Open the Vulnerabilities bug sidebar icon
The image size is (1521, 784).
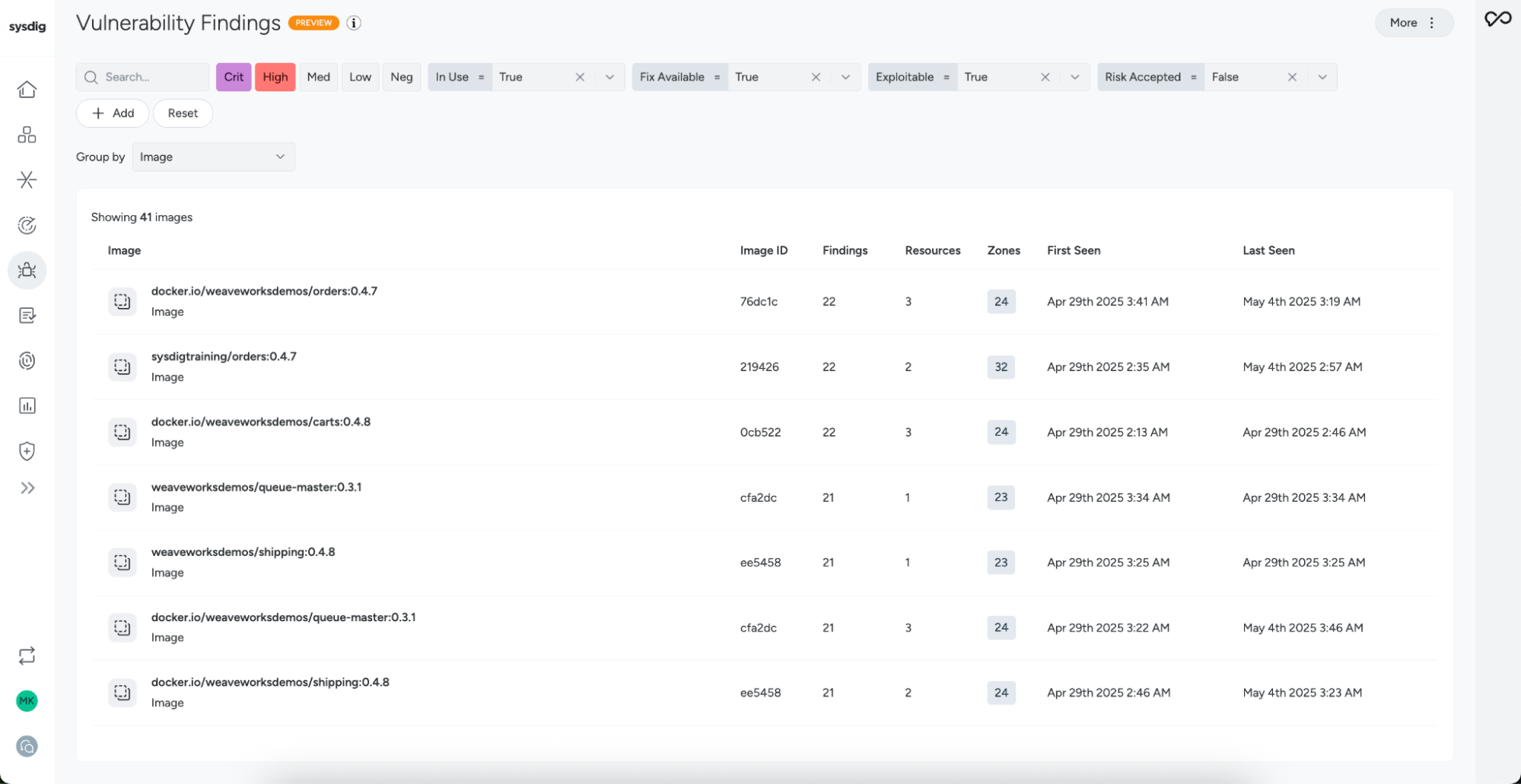click(27, 270)
